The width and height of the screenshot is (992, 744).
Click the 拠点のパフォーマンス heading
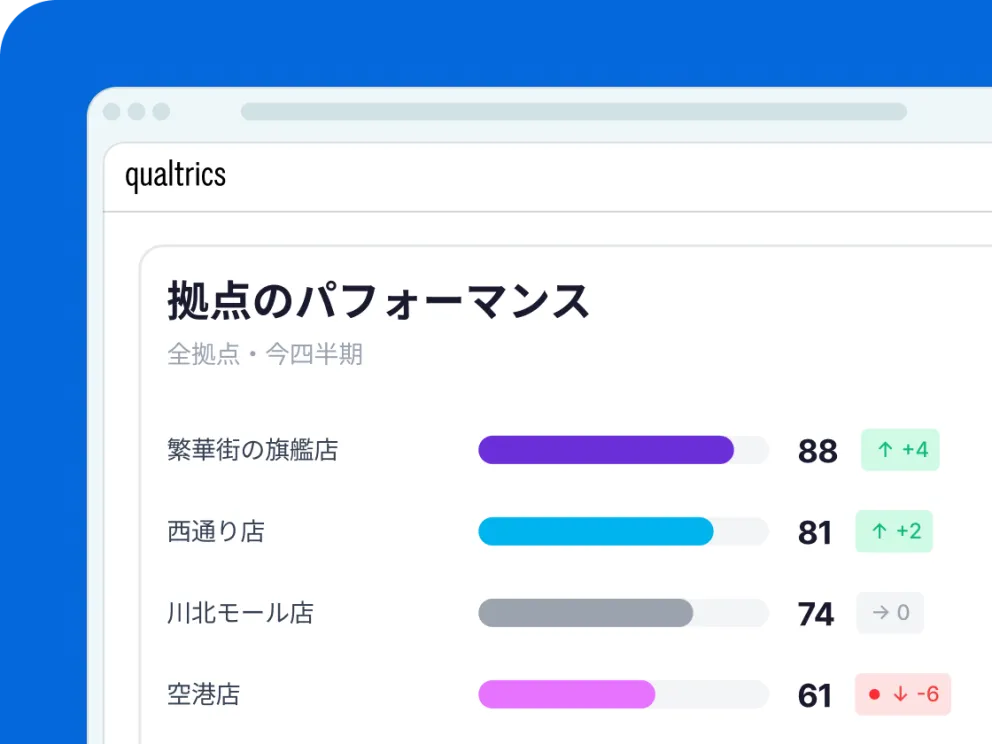378,301
